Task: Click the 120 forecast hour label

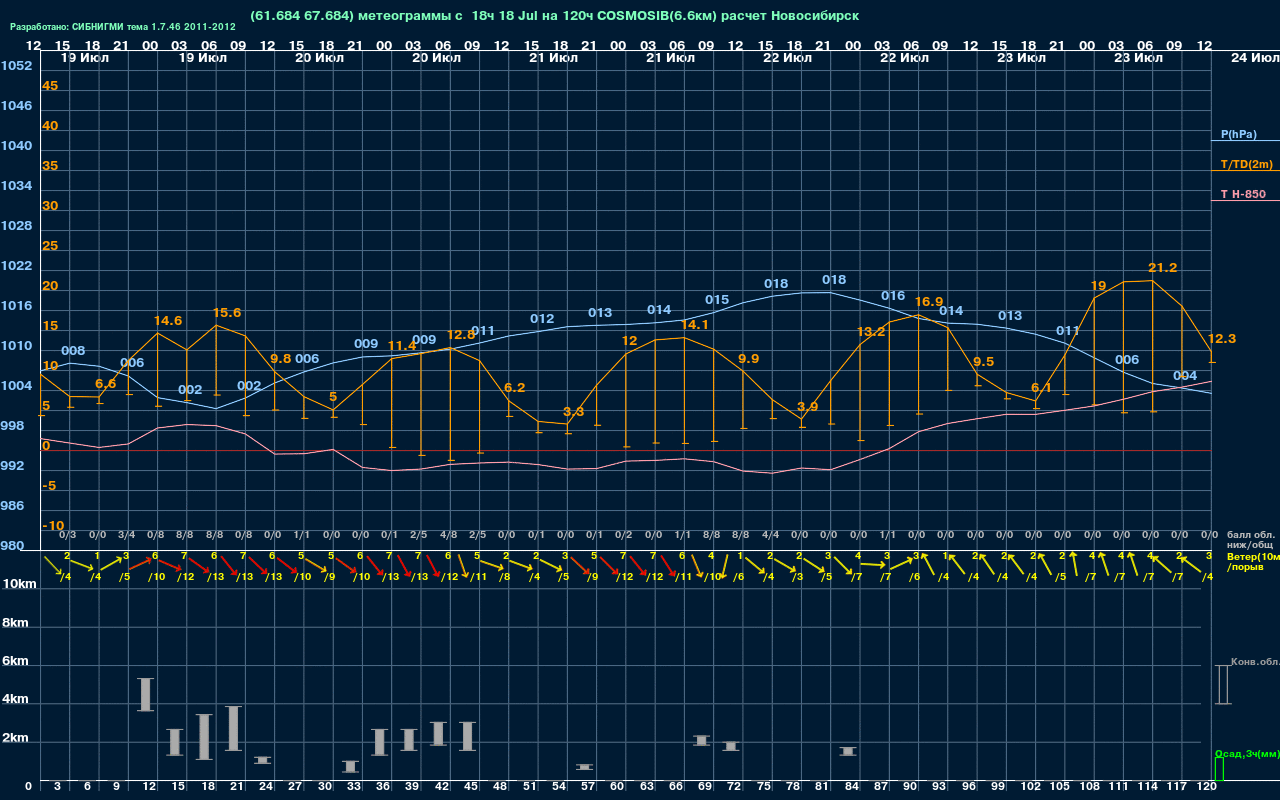Action: pos(1207,787)
